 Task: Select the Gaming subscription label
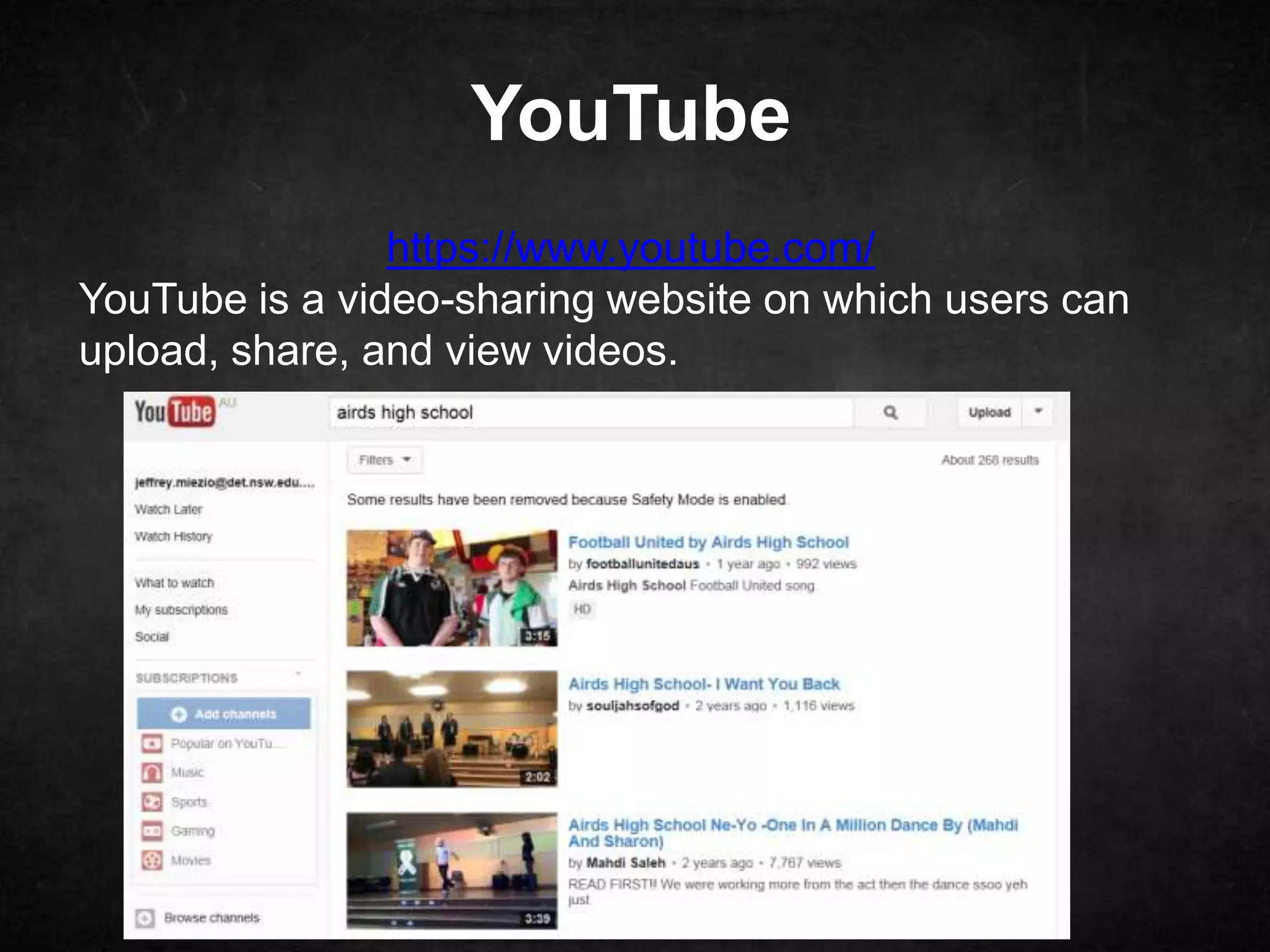(x=193, y=831)
